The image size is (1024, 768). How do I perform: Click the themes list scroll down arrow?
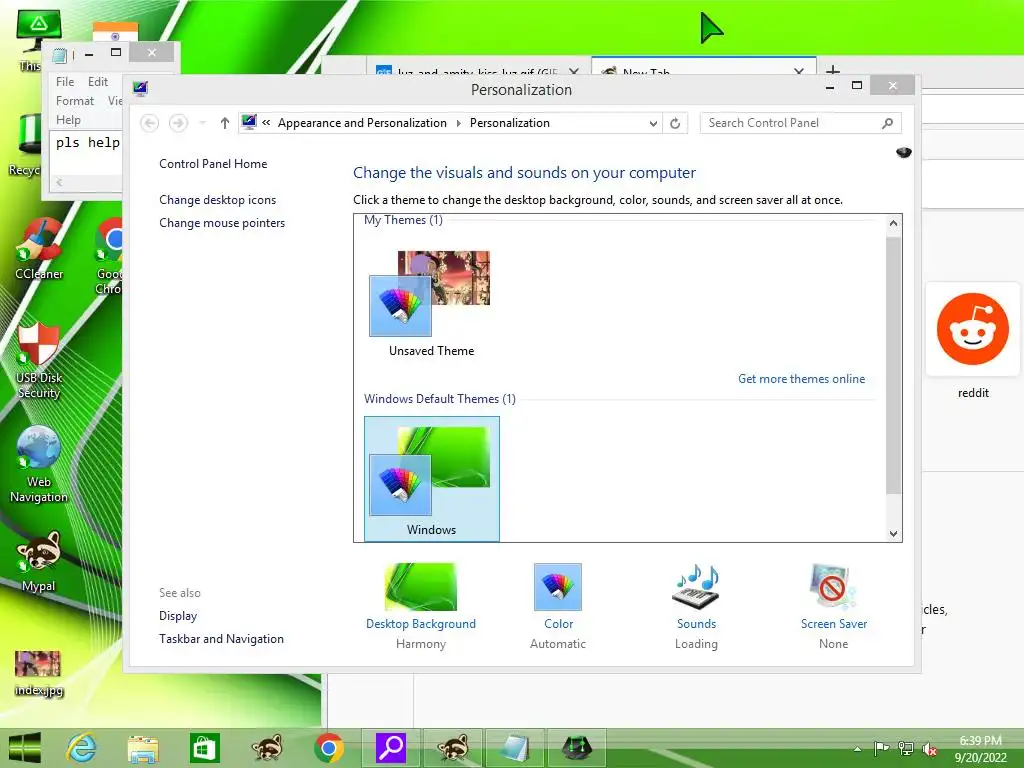(893, 534)
